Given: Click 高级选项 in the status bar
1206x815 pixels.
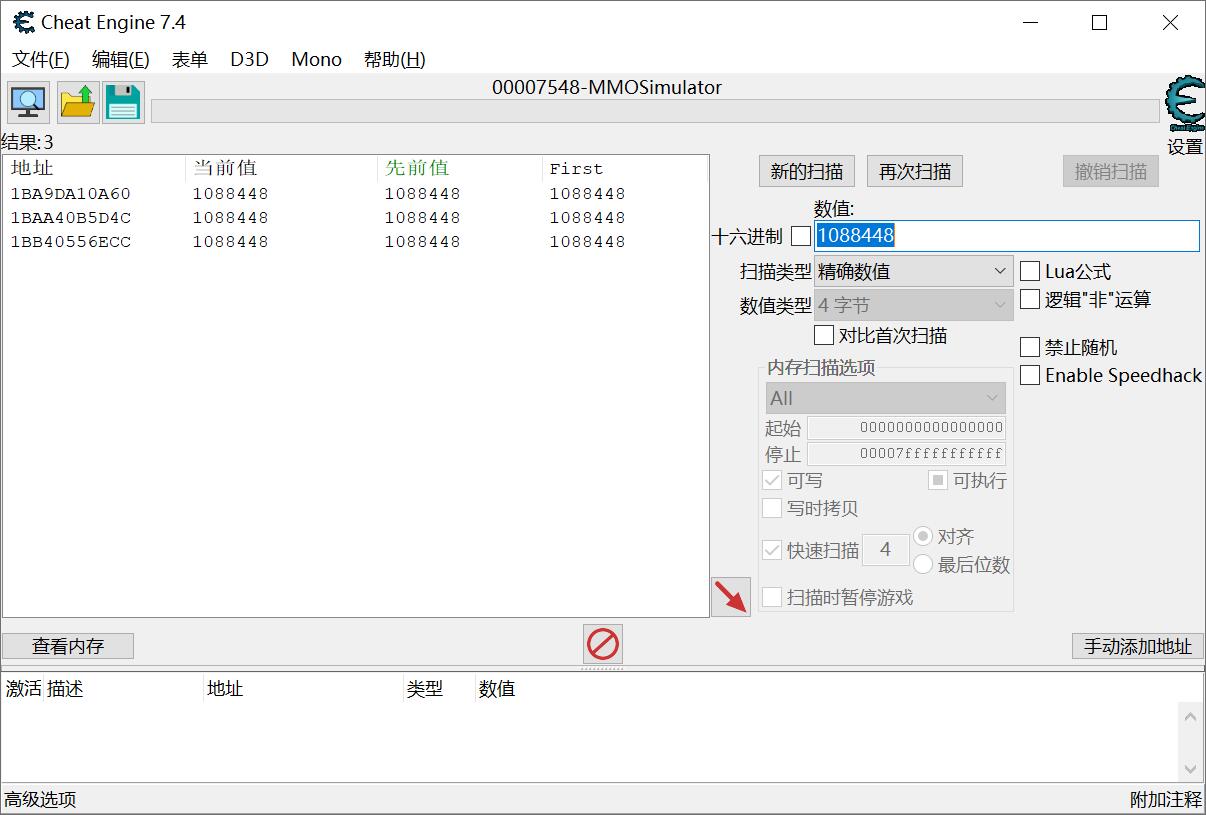Looking at the screenshot, I should pos(40,800).
